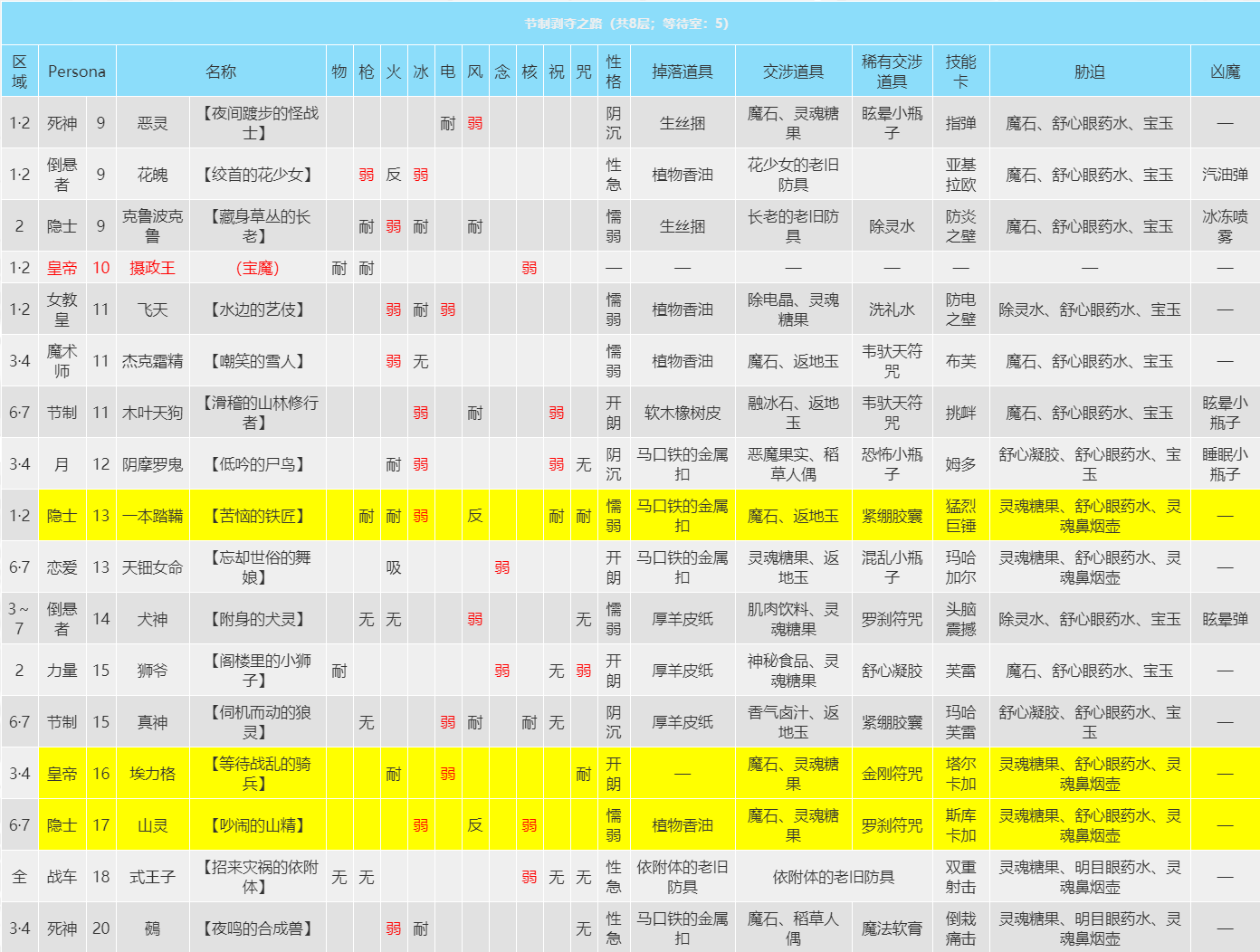This screenshot has height=952, width=1260.
Task: Click the red (宝魔) label
Action: pyautogui.click(x=258, y=268)
